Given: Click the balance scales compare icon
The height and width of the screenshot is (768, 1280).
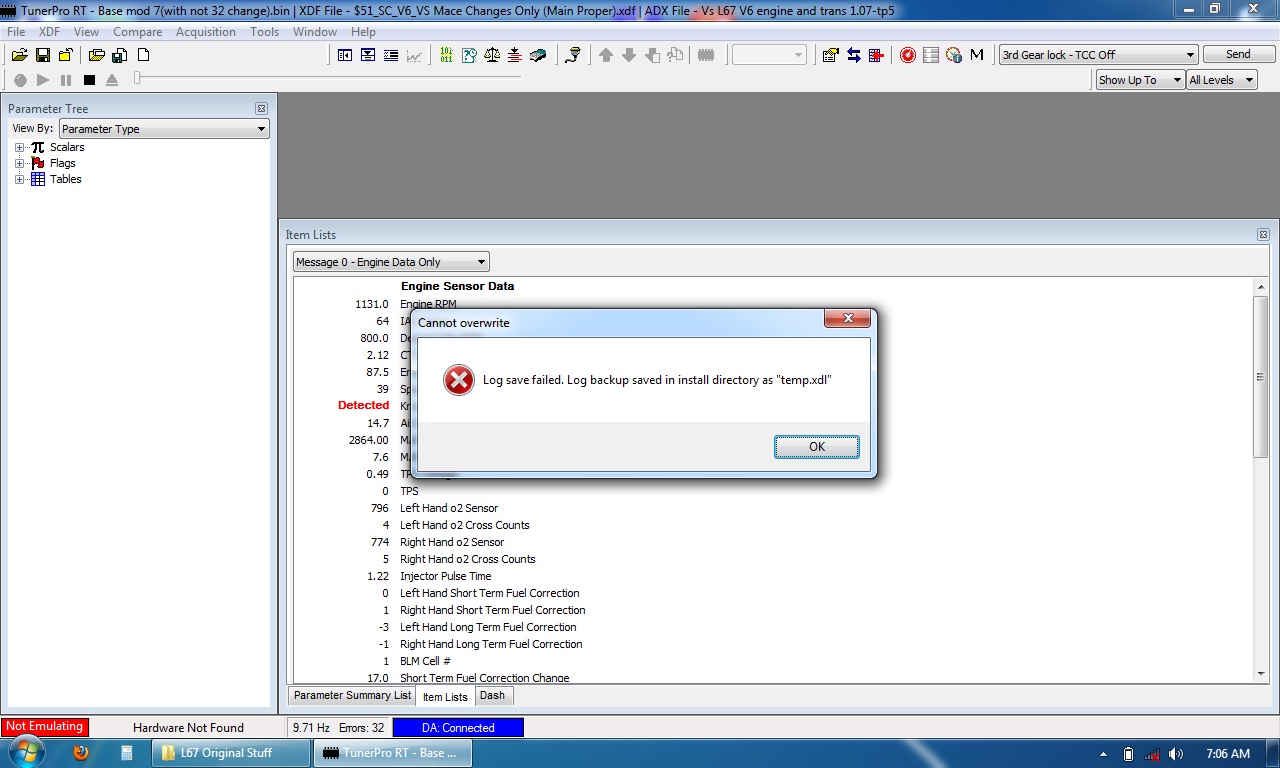Looking at the screenshot, I should tap(492, 55).
